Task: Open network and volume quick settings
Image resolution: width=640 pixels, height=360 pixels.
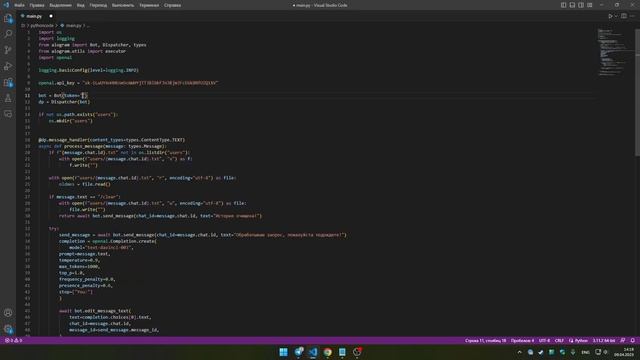Action: [x=602, y=352]
